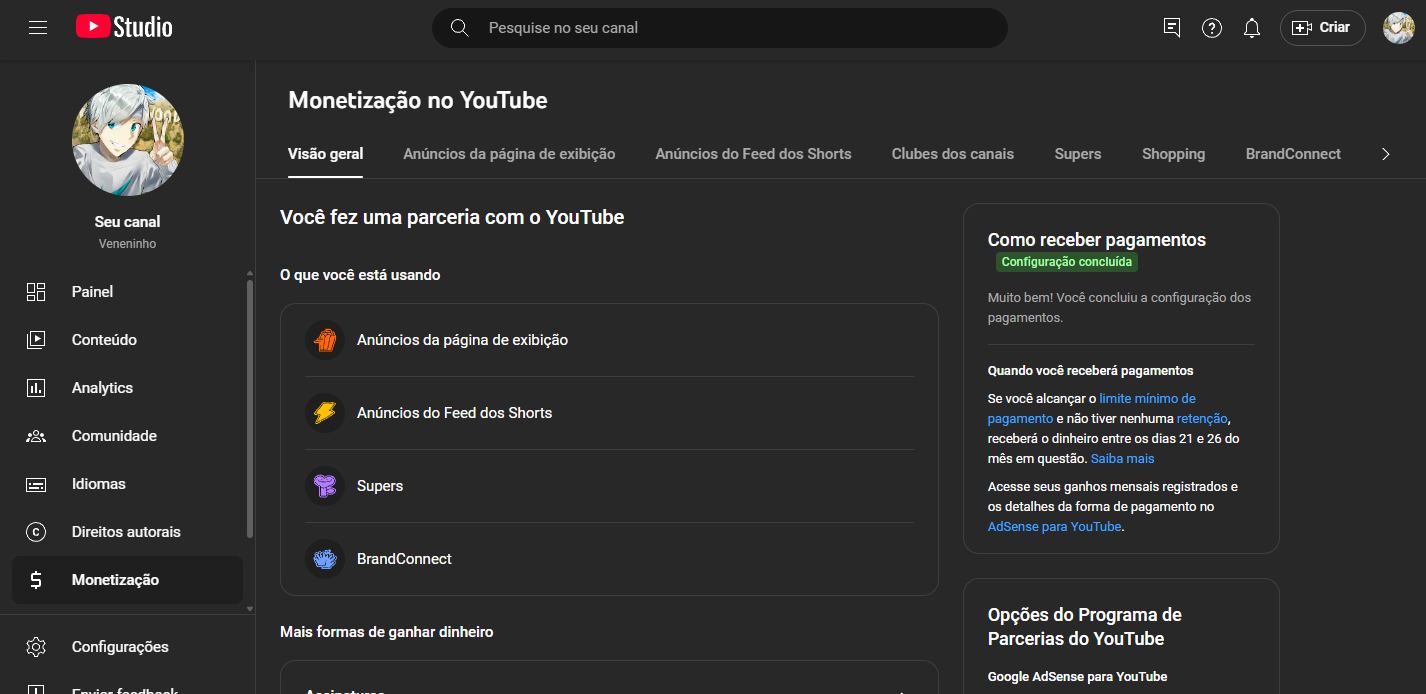1426x694 pixels.
Task: Click the Mais formas de ganhar dinheiro heading
Action: (387, 632)
